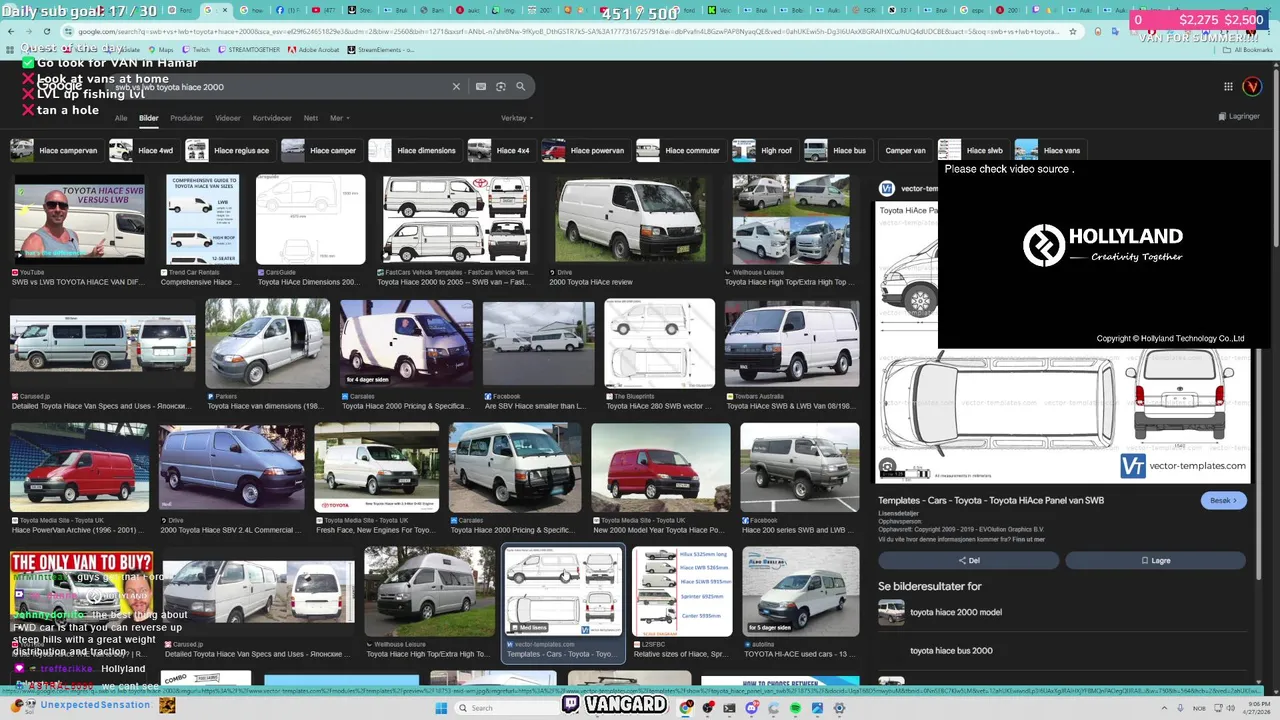This screenshot has width=1280, height=720.
Task: Select the Bilder tab
Action: coord(149,118)
